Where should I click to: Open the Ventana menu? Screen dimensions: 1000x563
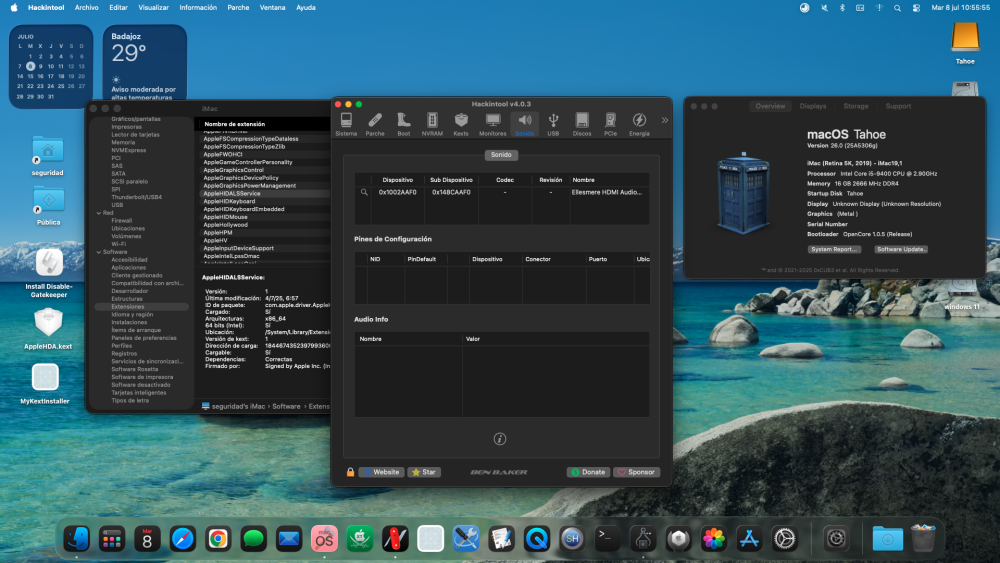coord(272,8)
